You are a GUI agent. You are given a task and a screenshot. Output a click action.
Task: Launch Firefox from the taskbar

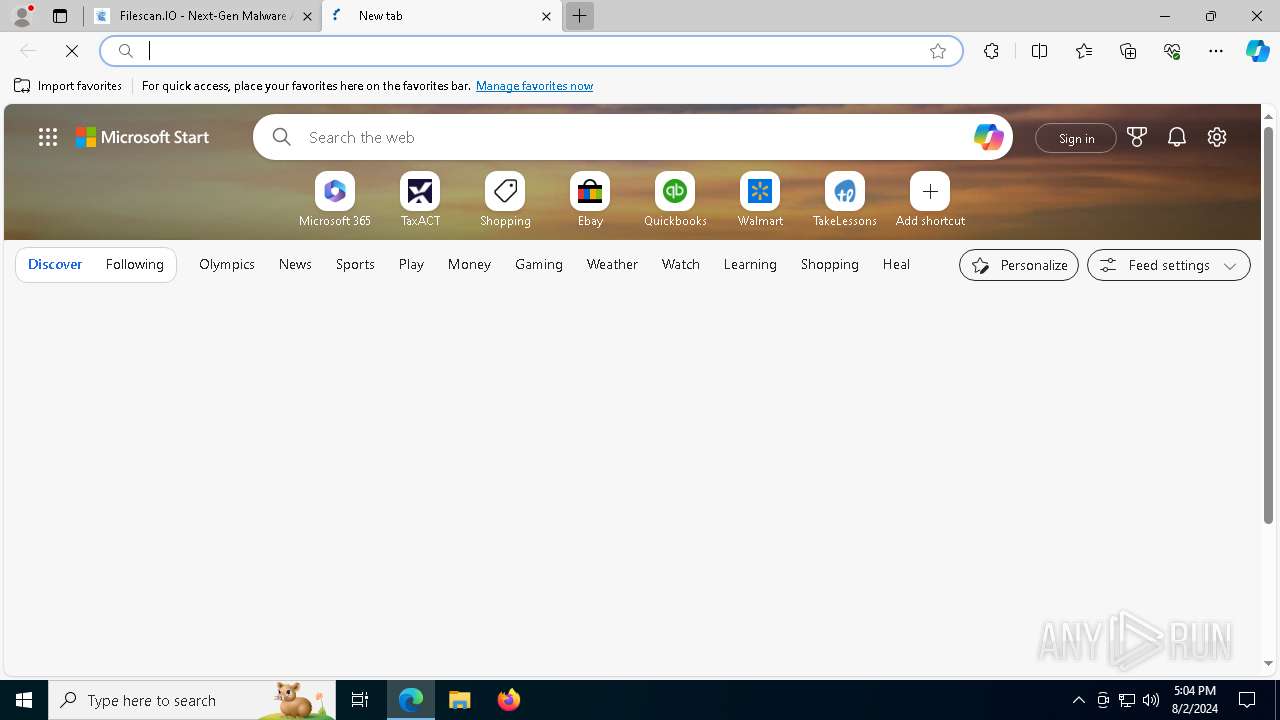click(x=509, y=700)
